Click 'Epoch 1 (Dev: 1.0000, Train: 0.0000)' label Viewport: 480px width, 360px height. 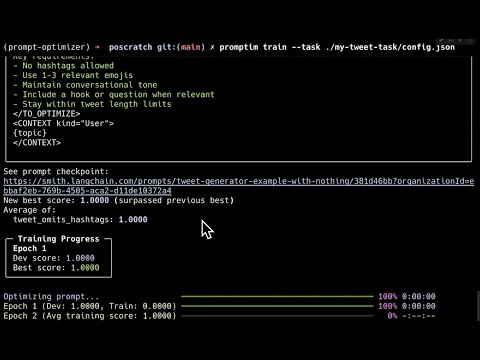(x=90, y=306)
